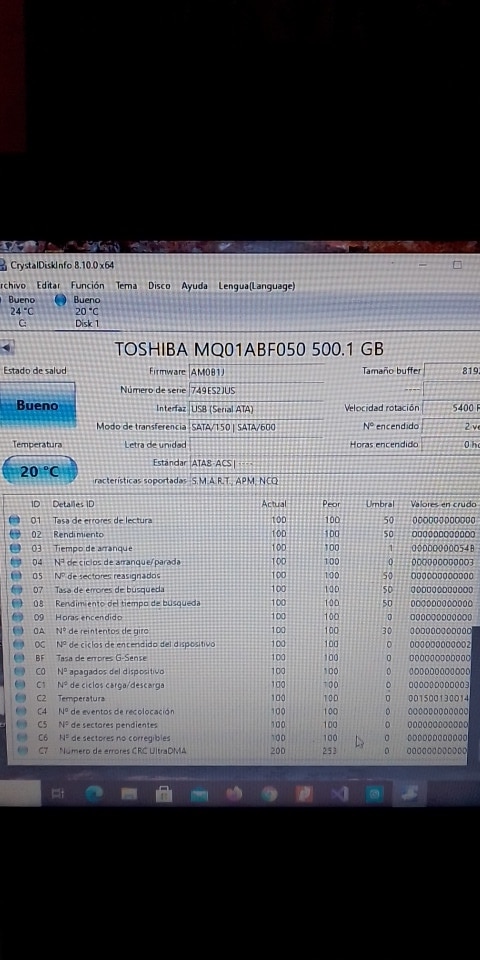The height and width of the screenshot is (960, 480).
Task: Click the taskbar search box
Action: [x=20, y=794]
